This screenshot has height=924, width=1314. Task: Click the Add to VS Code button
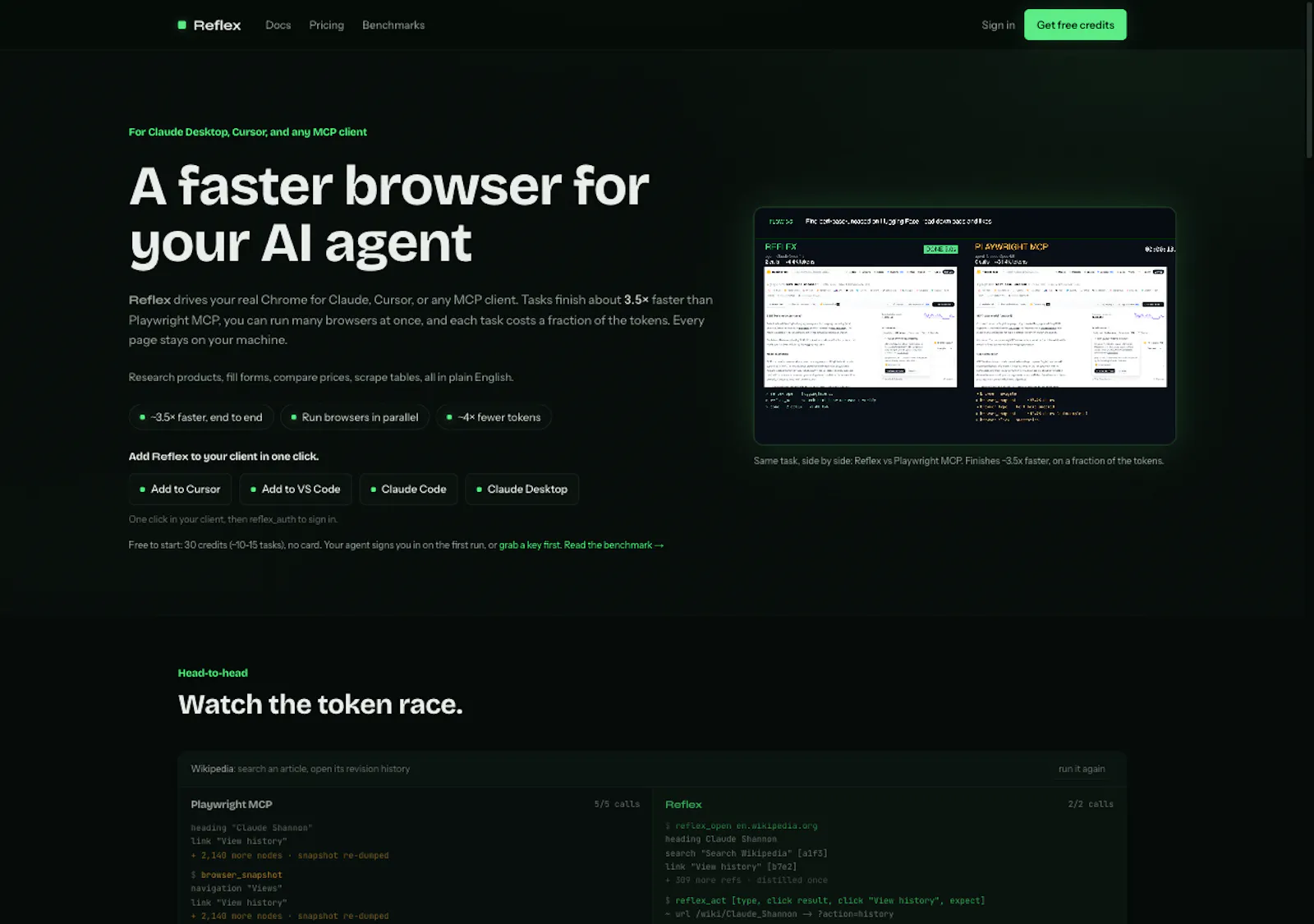[x=296, y=490]
